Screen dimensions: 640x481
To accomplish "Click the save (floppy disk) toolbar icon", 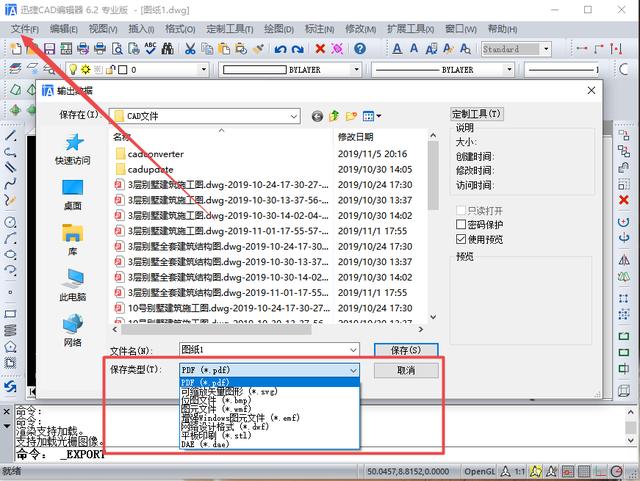I will (x=49, y=49).
